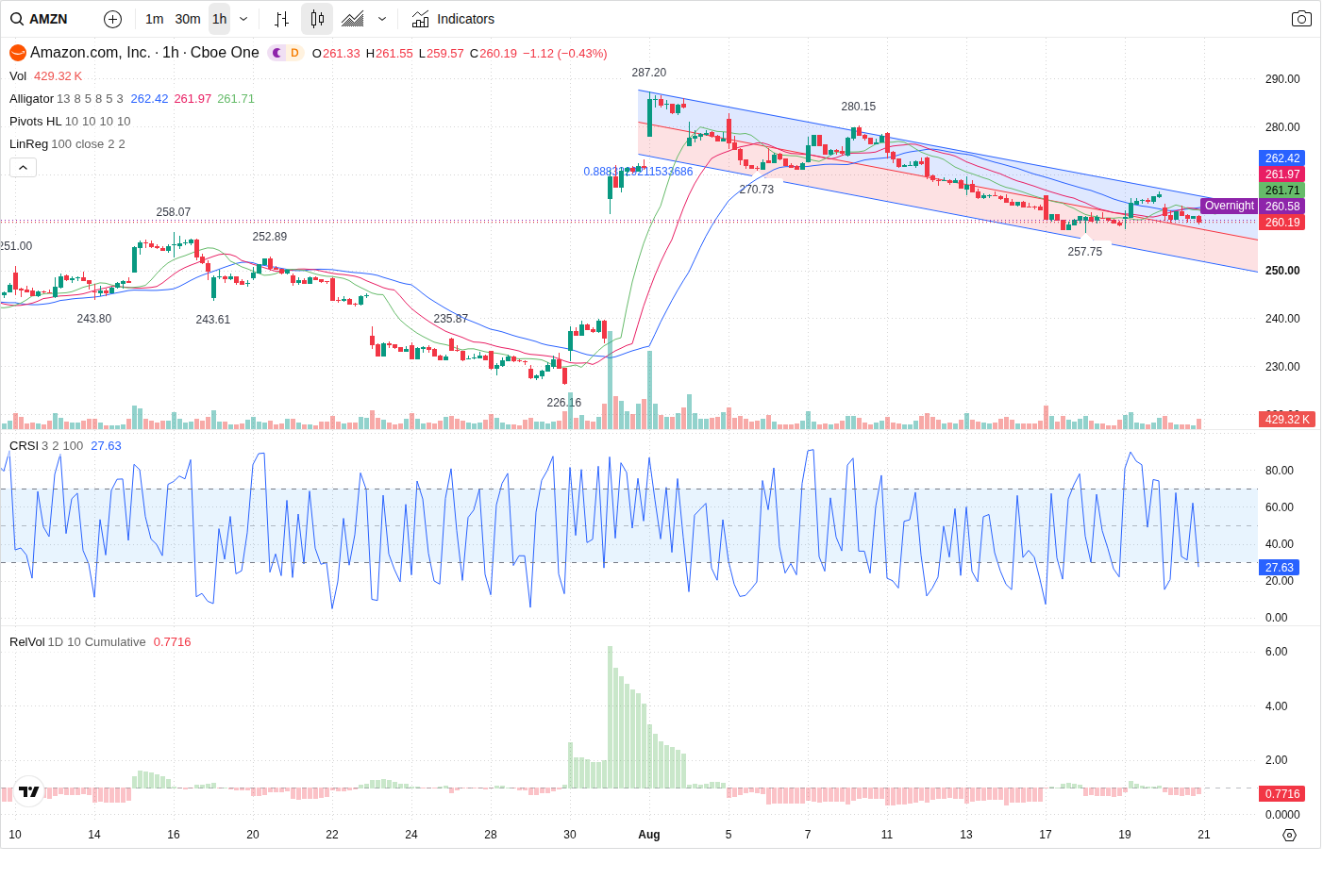Viewport: 1340px width, 896px height.
Task: Choose the candlestick chart style
Action: tap(317, 19)
